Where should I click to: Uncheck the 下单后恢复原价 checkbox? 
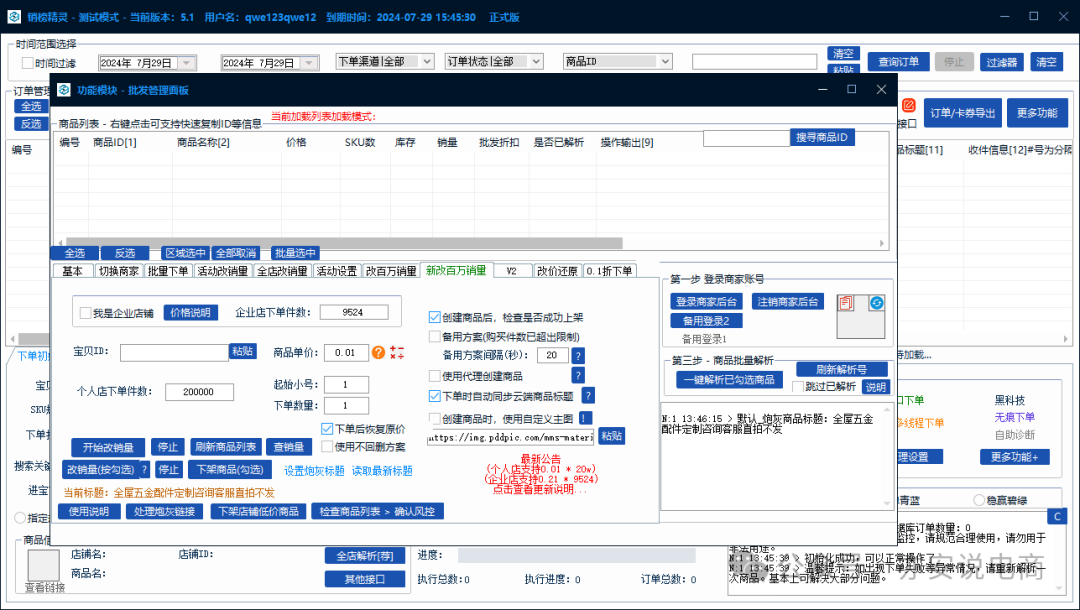pyautogui.click(x=326, y=429)
